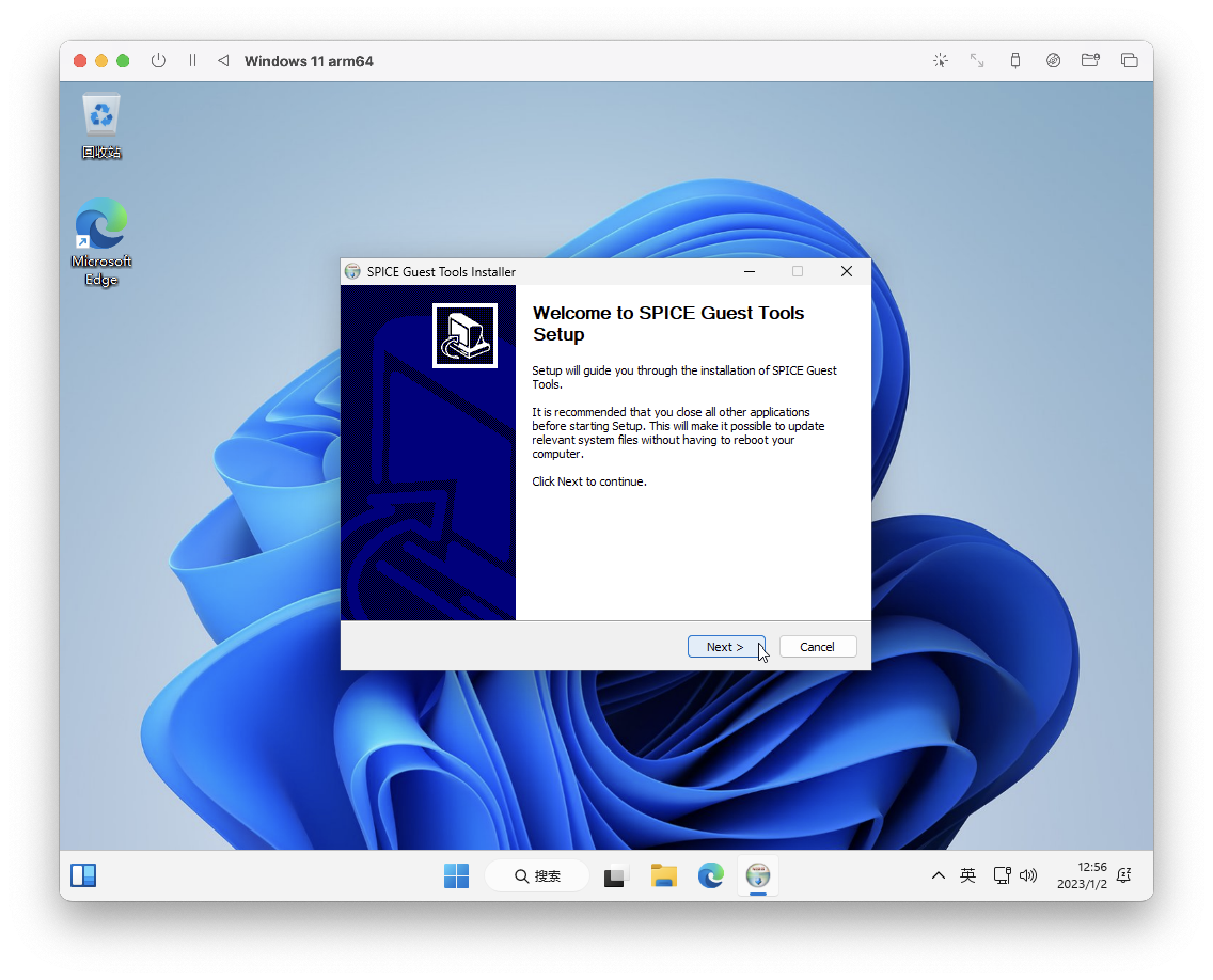Screen dimensions: 1213x980
Task: Open the volume icon in system tray
Action: [x=1029, y=875]
